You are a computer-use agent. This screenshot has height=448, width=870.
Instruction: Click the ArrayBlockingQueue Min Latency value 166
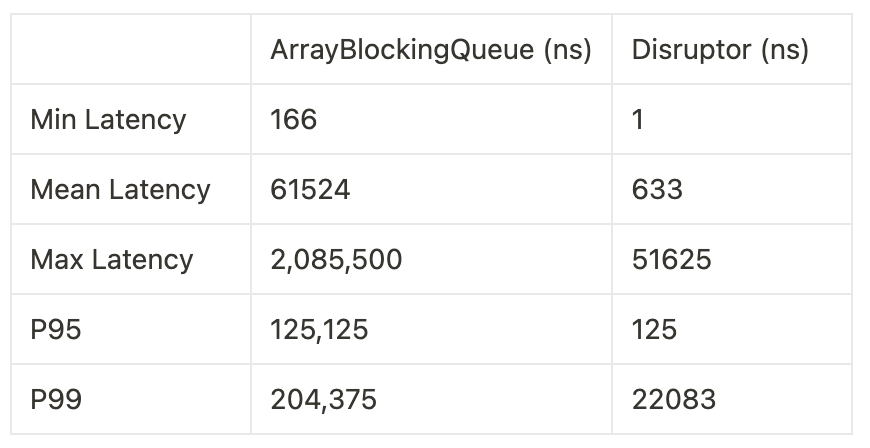(293, 119)
